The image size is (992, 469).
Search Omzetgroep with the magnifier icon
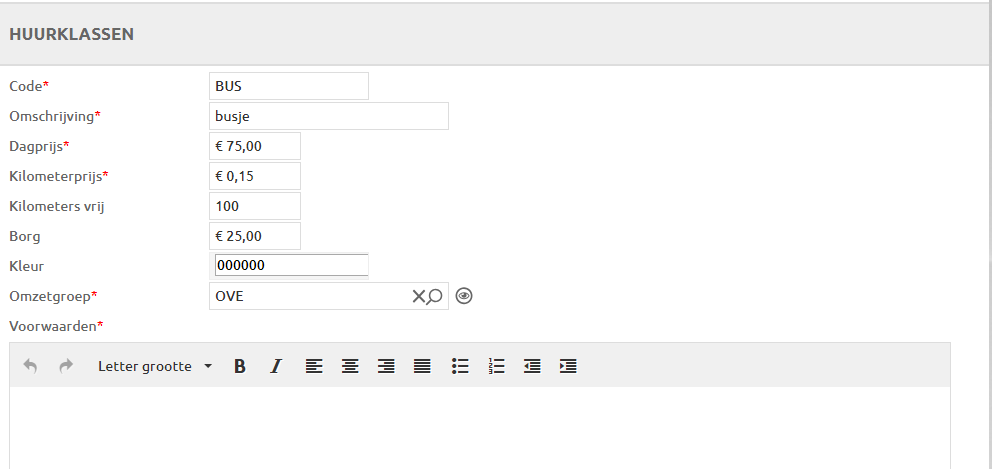[435, 296]
